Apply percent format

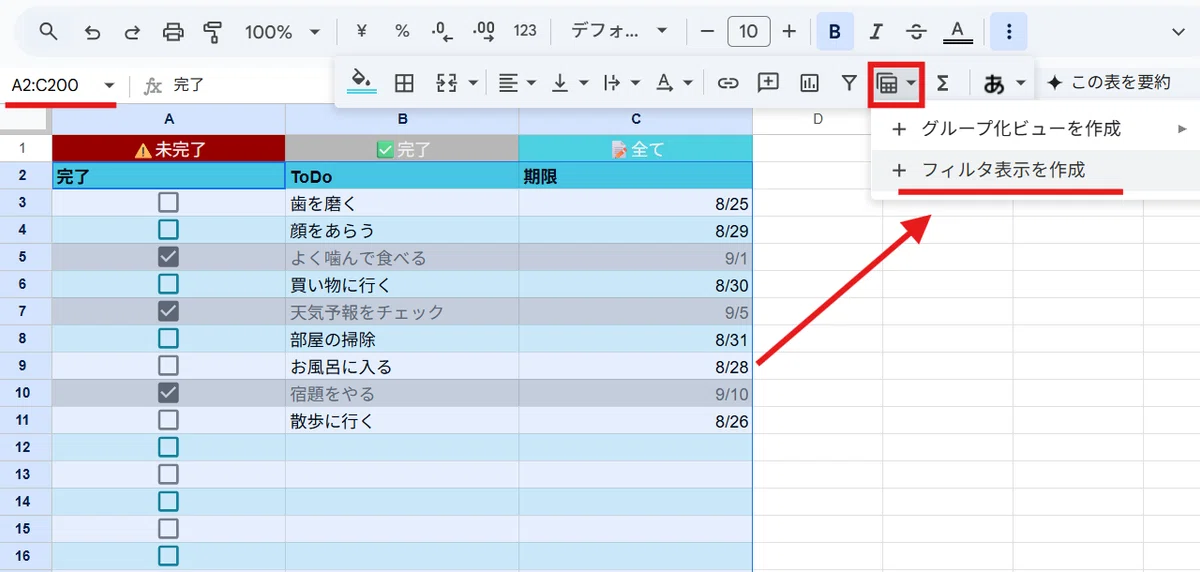(x=402, y=31)
